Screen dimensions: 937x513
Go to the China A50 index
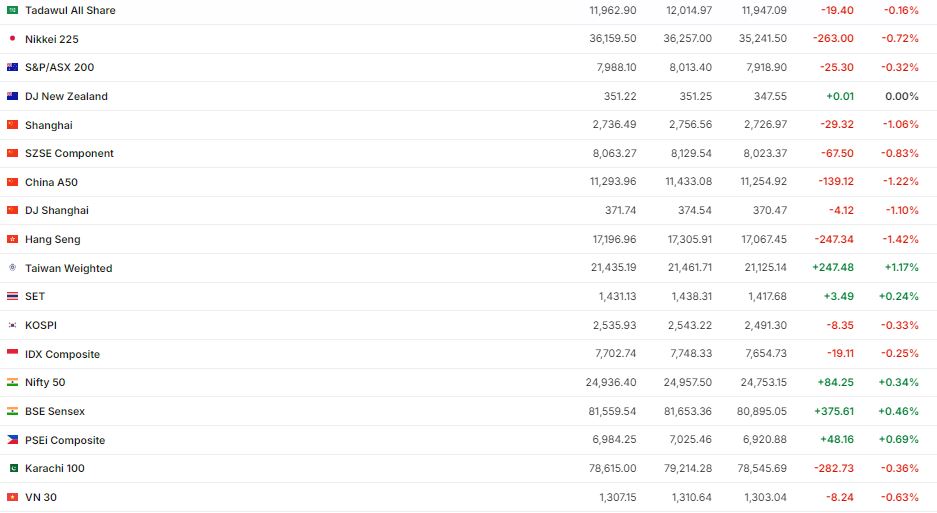tap(51, 182)
